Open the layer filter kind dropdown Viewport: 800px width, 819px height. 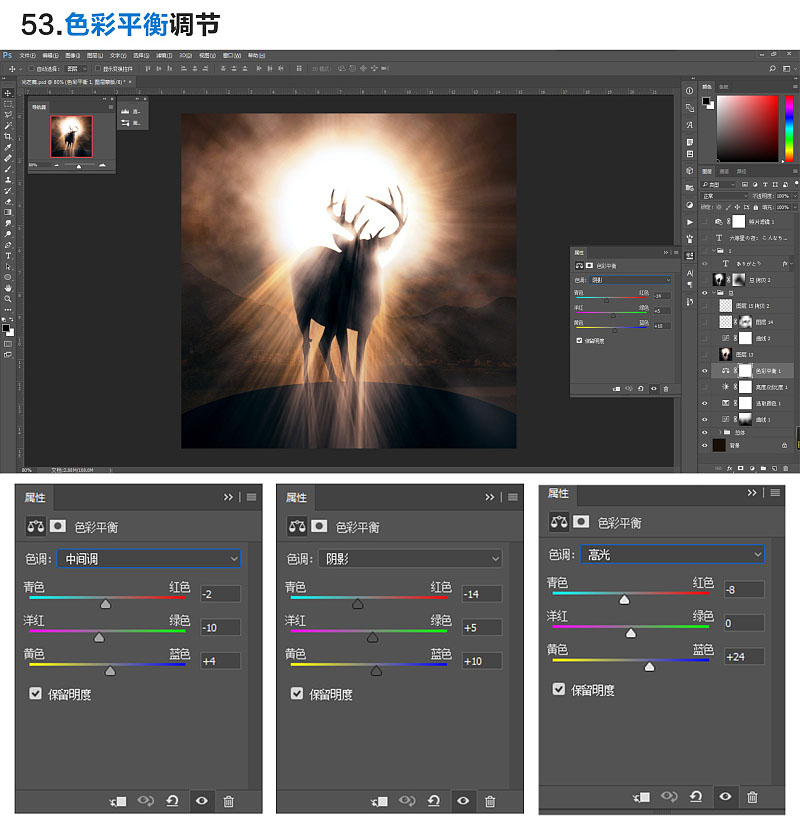[718, 184]
